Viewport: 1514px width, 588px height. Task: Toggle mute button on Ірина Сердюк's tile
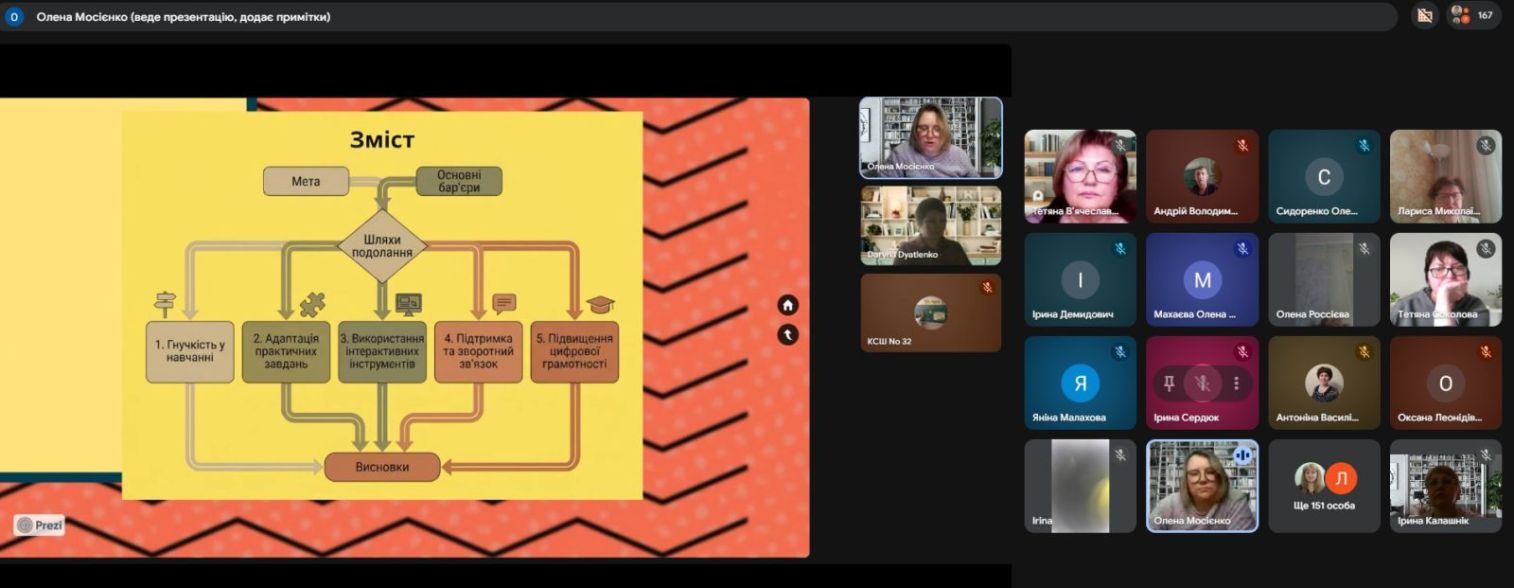pos(1203,383)
